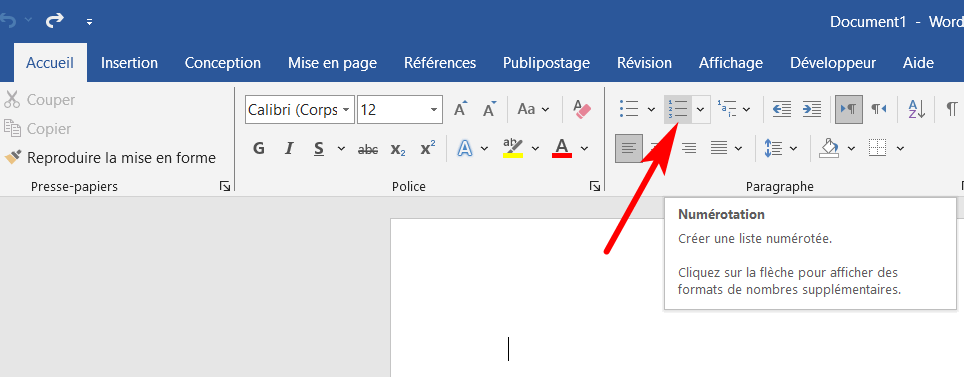Viewport: 964px width, 377px height.
Task: Toggle italic with the I button
Action: [289, 148]
